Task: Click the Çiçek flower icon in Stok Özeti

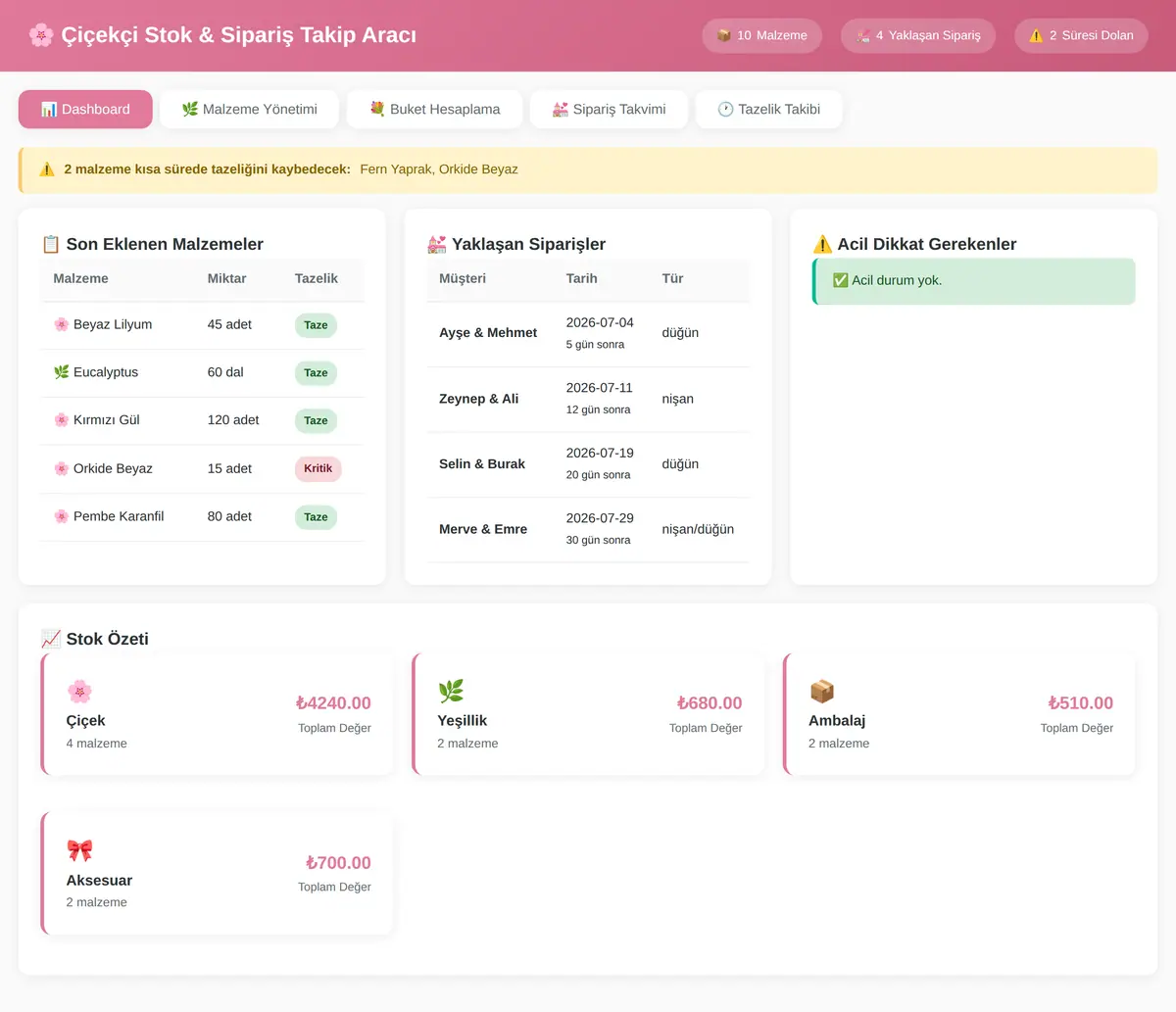Action: (79, 691)
